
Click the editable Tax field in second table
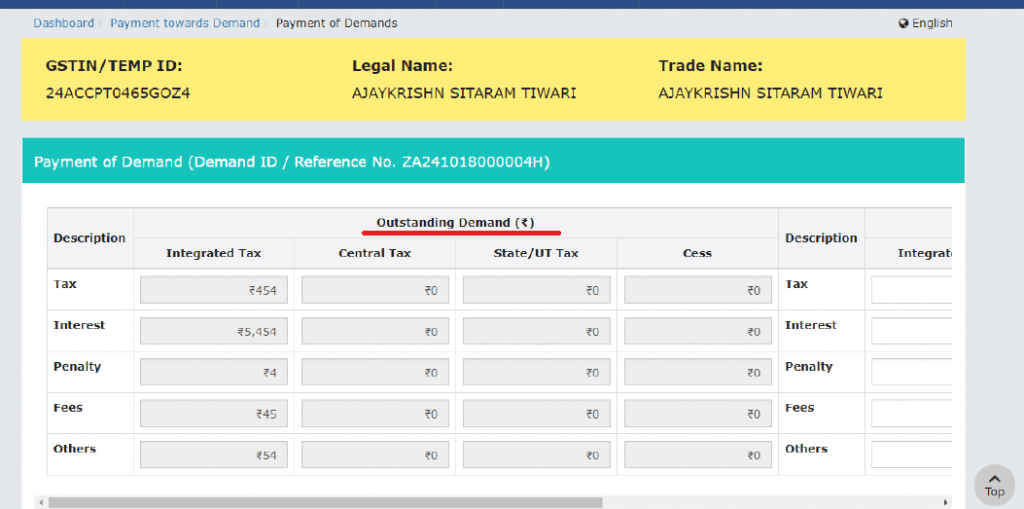(x=912, y=290)
